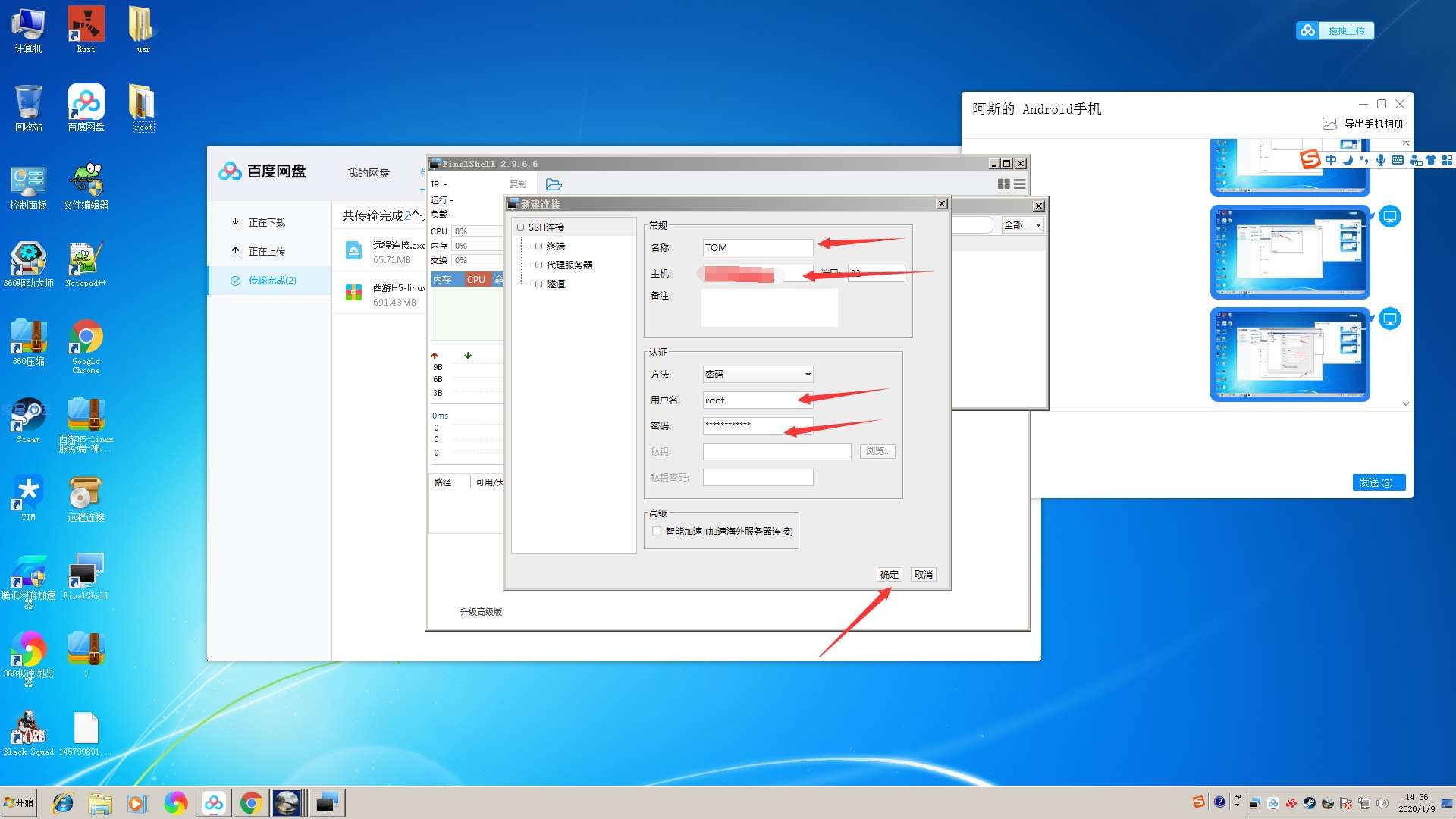Open 回收站 recycle bin icon
The height and width of the screenshot is (819, 1456).
coord(28,108)
